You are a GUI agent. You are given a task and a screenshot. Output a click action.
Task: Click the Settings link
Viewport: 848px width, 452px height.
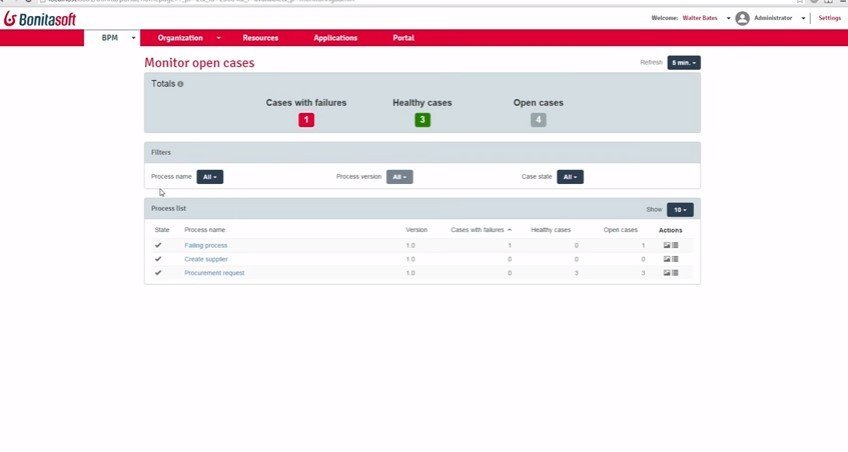pos(829,18)
